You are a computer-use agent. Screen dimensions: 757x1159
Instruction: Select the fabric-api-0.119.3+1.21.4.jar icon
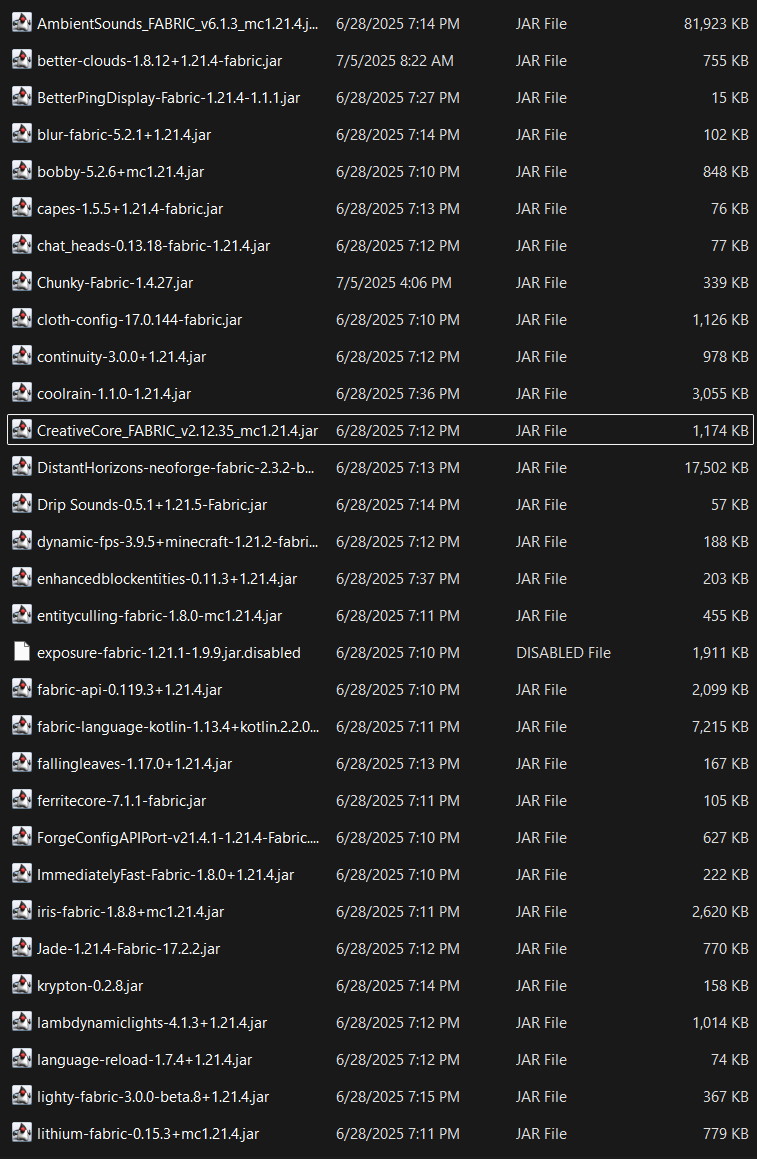[x=22, y=689]
